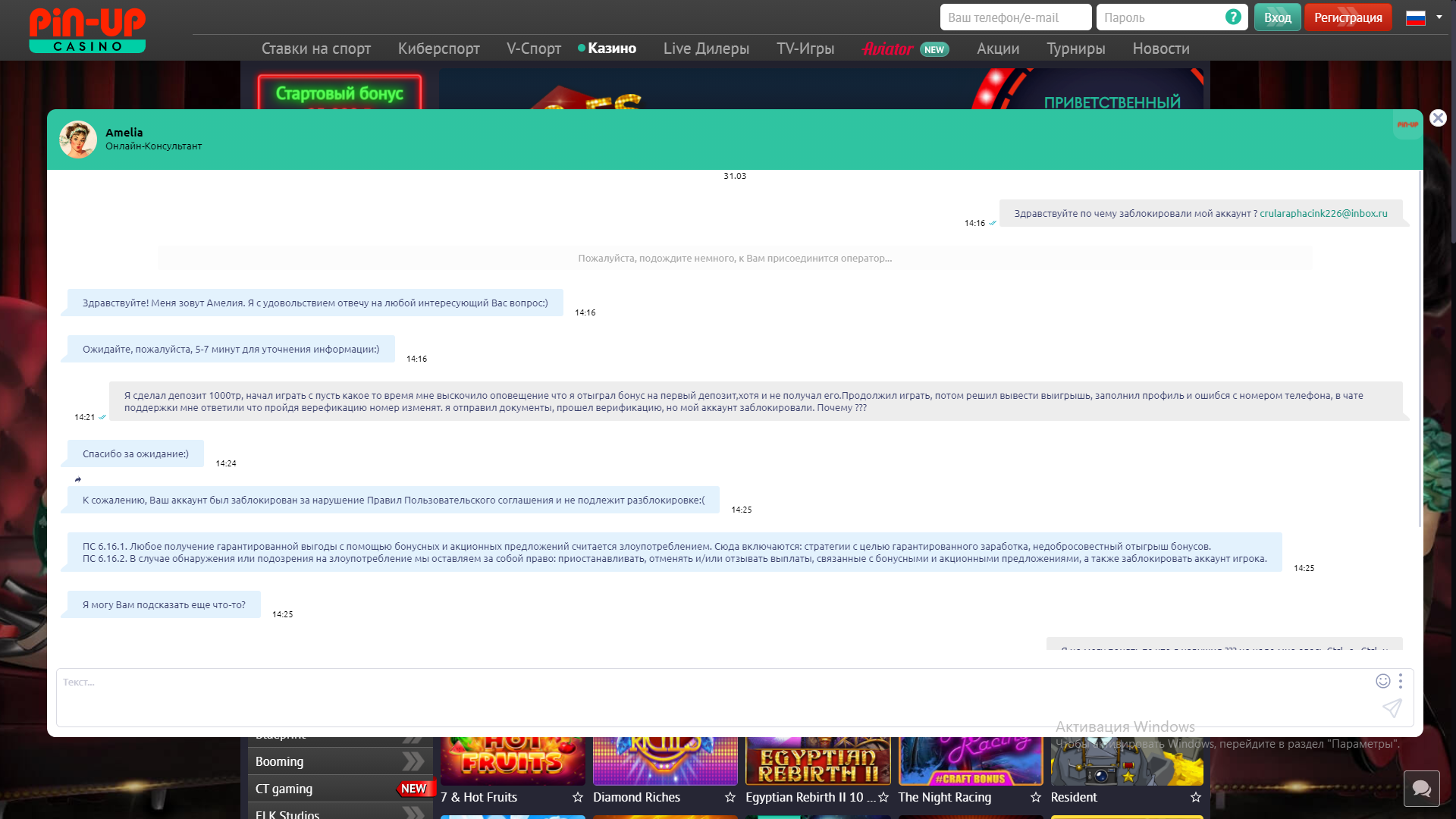The width and height of the screenshot is (1456, 819).
Task: Favorite The Night Racing star
Action: [x=1036, y=797]
